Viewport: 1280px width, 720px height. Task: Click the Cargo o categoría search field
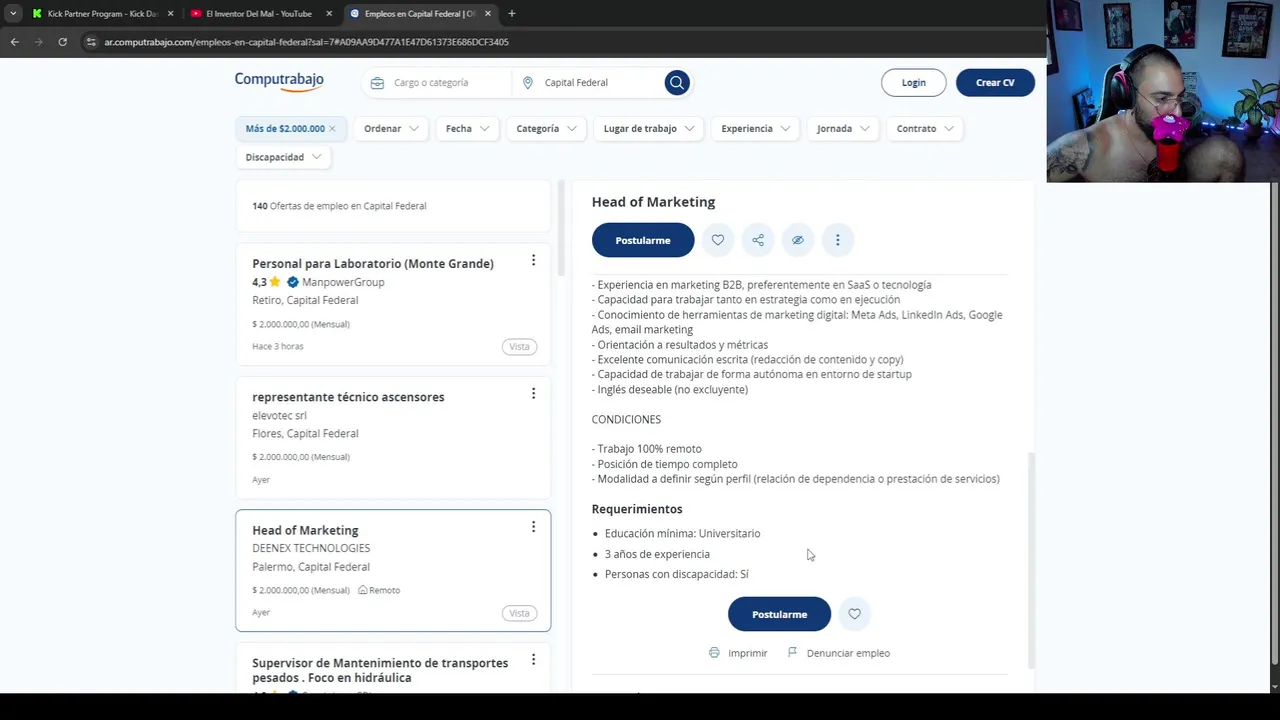440,83
